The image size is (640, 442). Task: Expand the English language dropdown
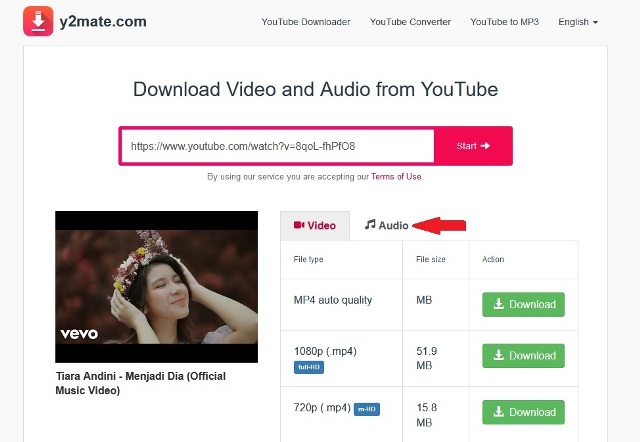tap(578, 22)
